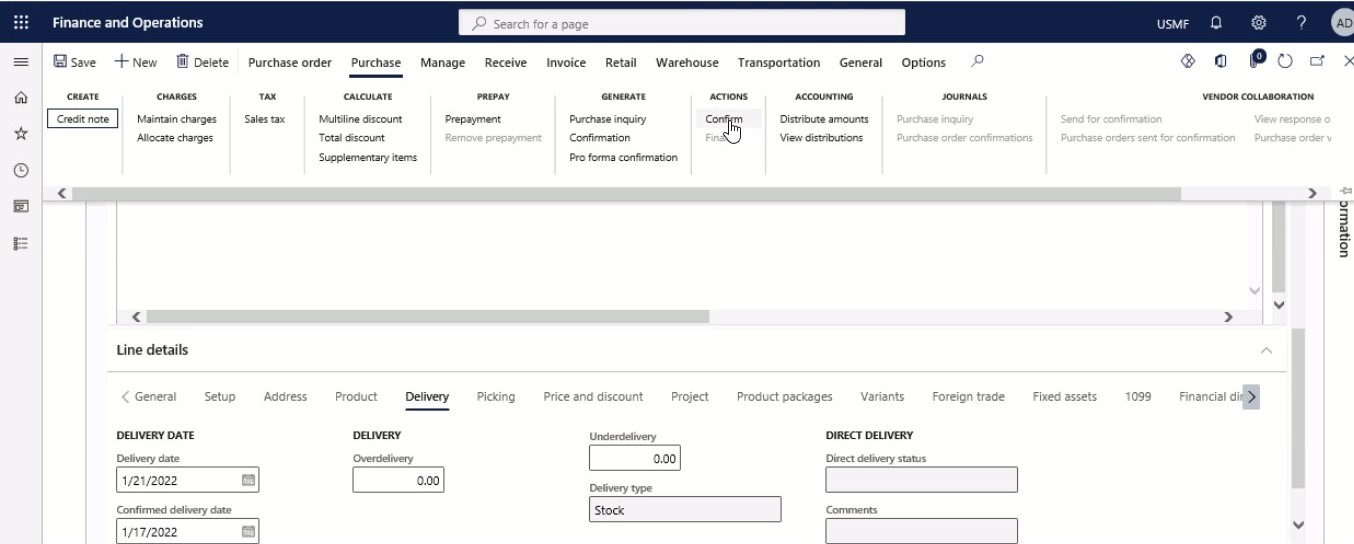
Task: Click the notifications bell icon
Action: coord(1216,22)
